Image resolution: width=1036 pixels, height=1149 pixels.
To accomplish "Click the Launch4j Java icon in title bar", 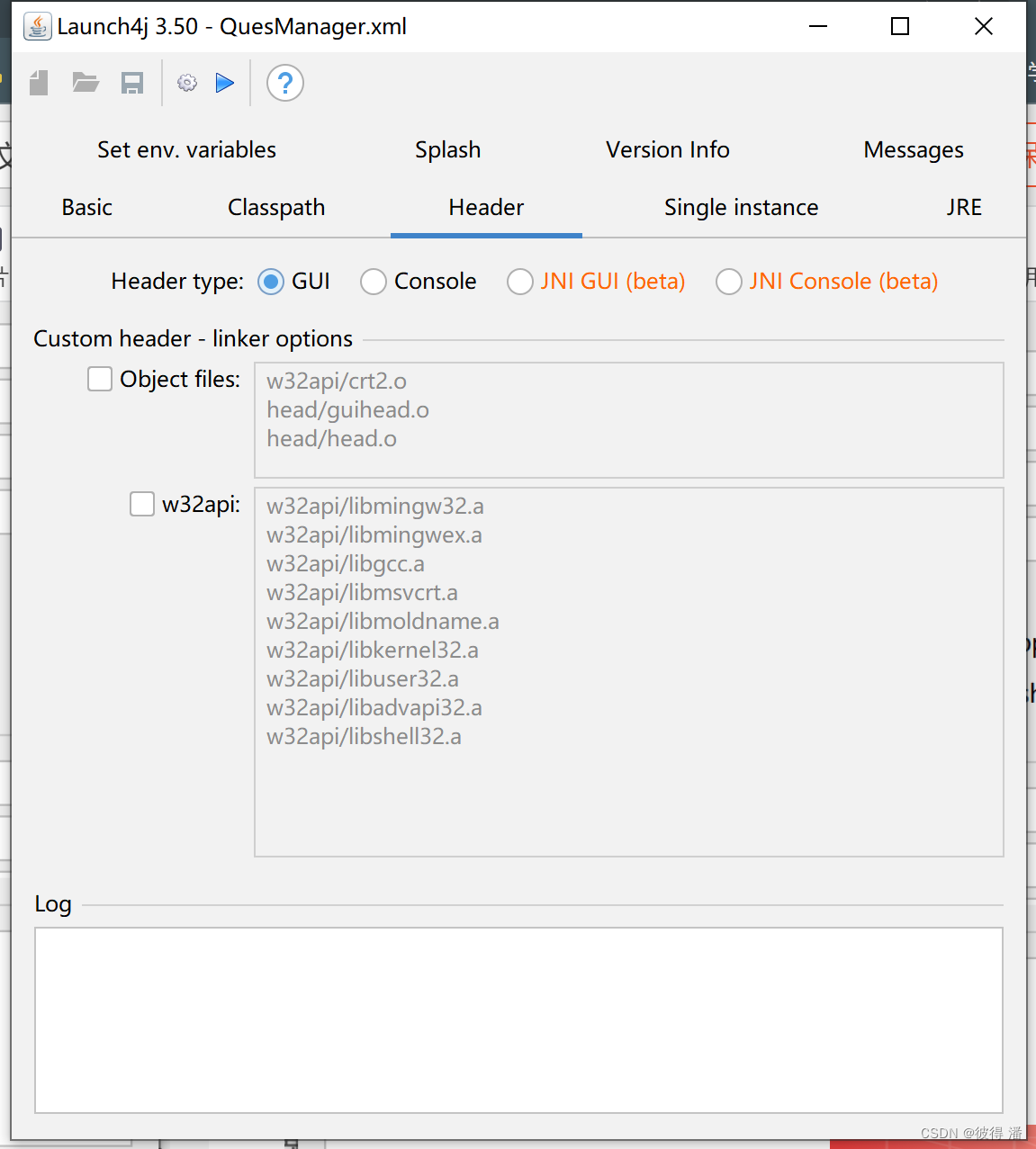I will (37, 26).
